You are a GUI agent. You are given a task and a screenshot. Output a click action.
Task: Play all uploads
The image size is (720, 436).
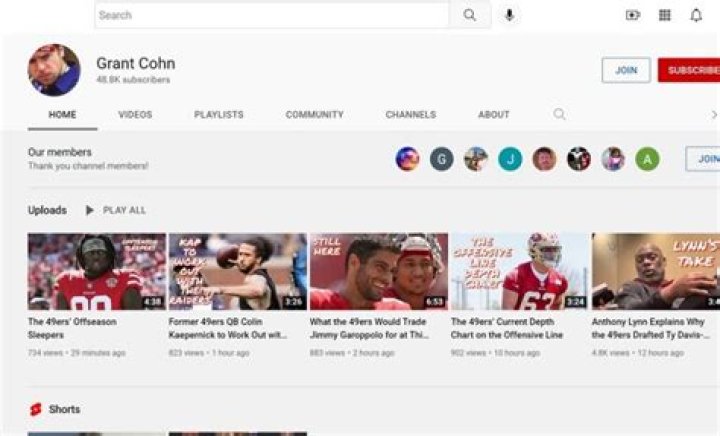pyautogui.click(x=116, y=211)
